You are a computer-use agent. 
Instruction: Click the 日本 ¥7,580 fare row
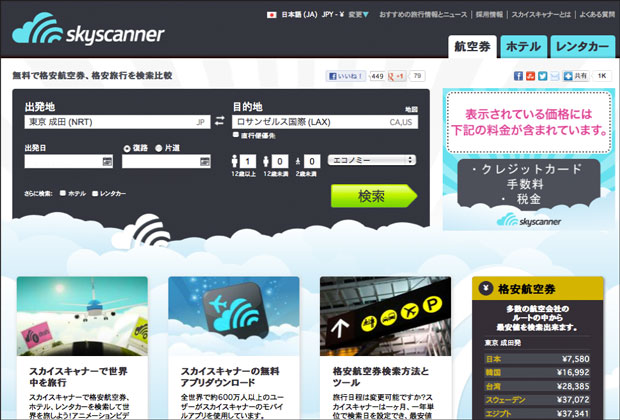[537, 359]
